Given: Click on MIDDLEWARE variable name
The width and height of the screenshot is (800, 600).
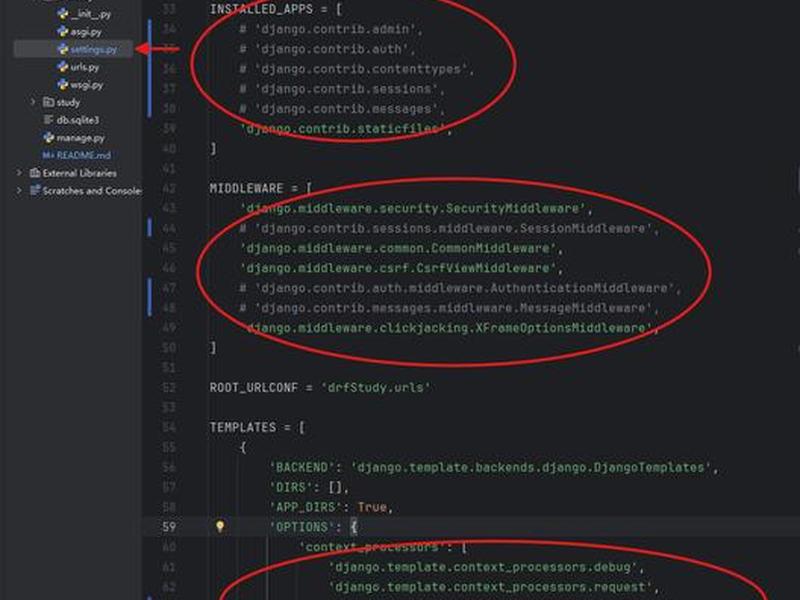Looking at the screenshot, I should (x=246, y=189).
